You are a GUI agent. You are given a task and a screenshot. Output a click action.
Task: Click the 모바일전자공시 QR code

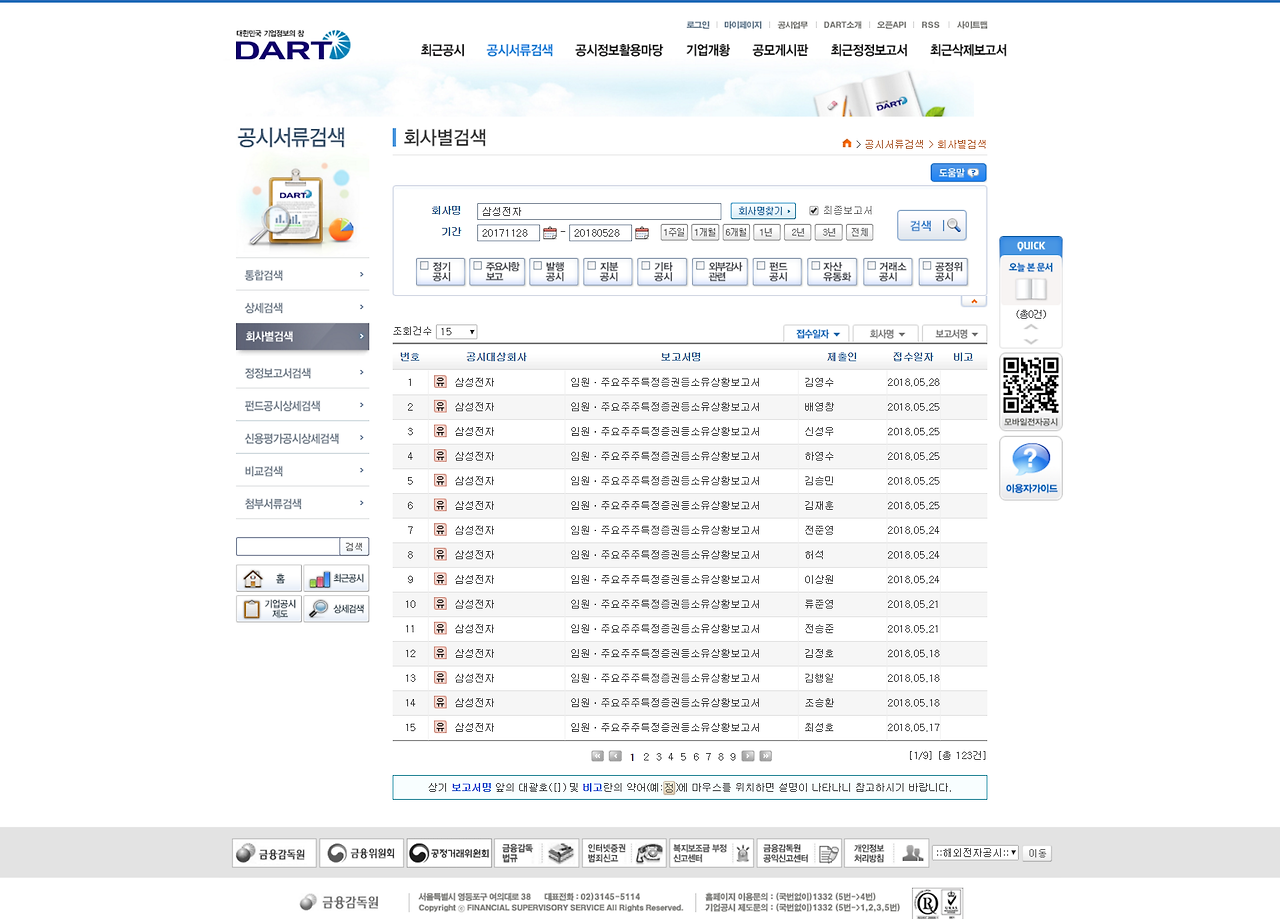(x=1031, y=385)
